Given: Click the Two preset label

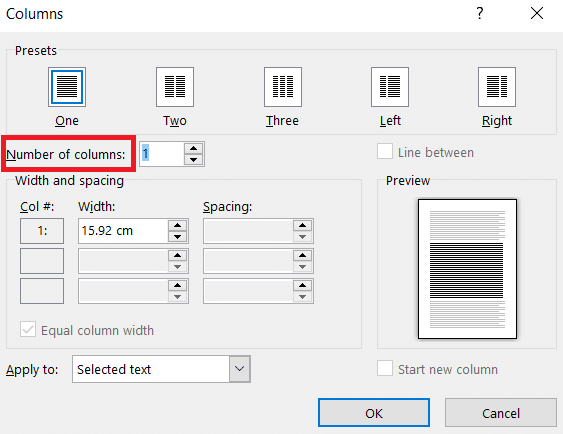Looking at the screenshot, I should [x=175, y=121].
